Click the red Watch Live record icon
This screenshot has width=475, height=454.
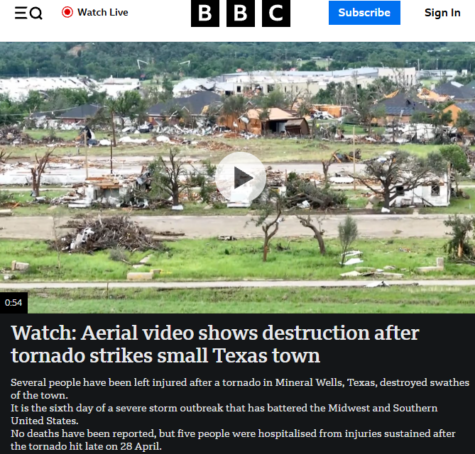click(x=67, y=12)
